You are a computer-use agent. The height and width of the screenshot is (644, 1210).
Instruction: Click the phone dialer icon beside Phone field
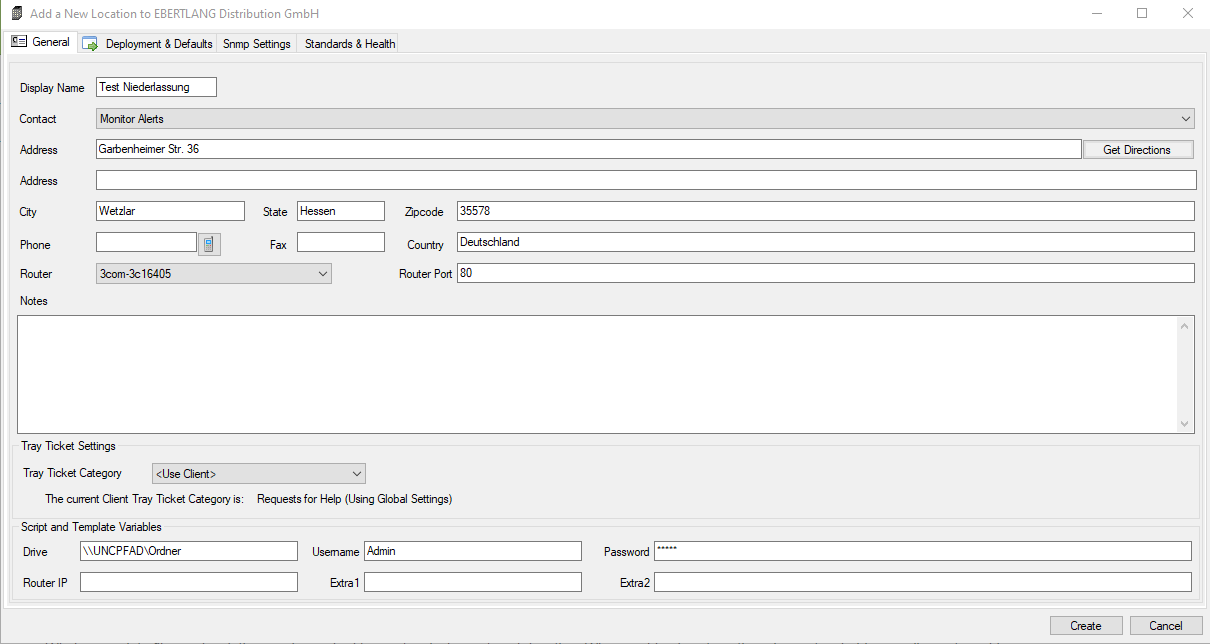[208, 244]
